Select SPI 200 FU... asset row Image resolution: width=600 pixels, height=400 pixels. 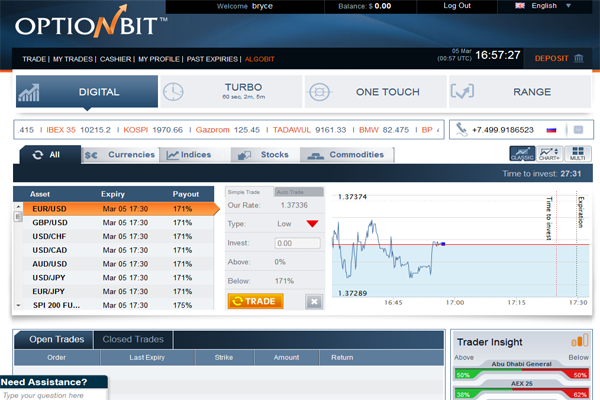[118, 305]
